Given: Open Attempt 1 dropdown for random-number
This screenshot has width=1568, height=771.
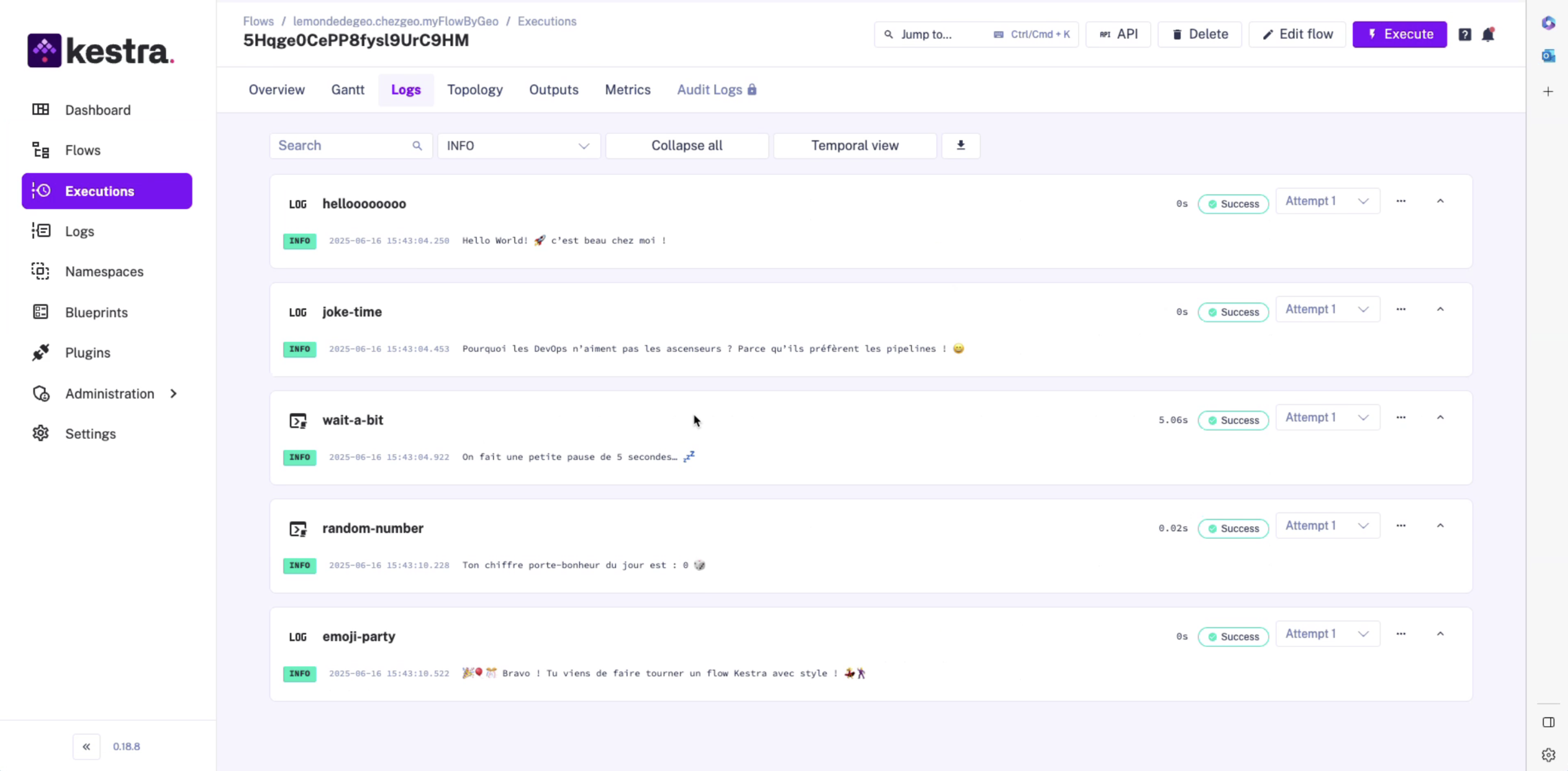Looking at the screenshot, I should point(1327,526).
